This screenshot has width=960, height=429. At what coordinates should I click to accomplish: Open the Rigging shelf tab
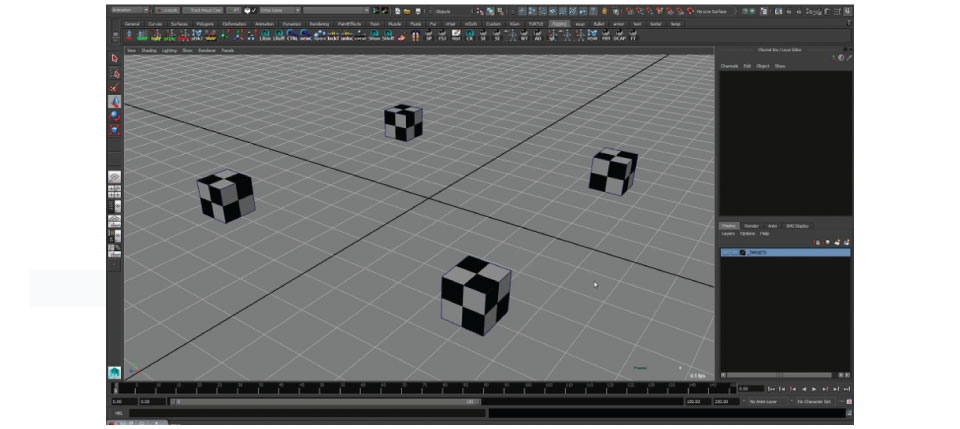pos(559,24)
